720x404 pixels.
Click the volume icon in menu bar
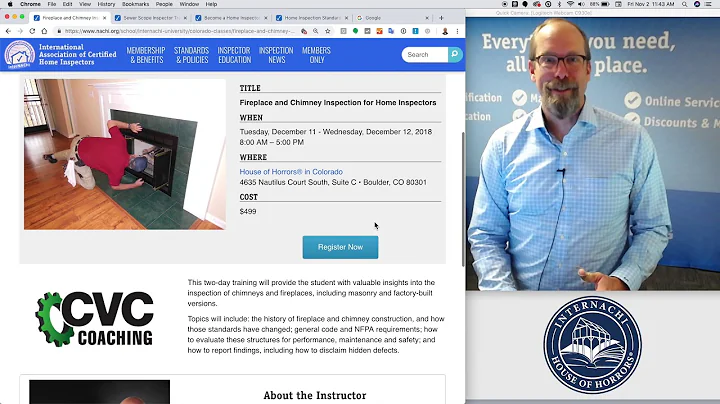tap(581, 4)
